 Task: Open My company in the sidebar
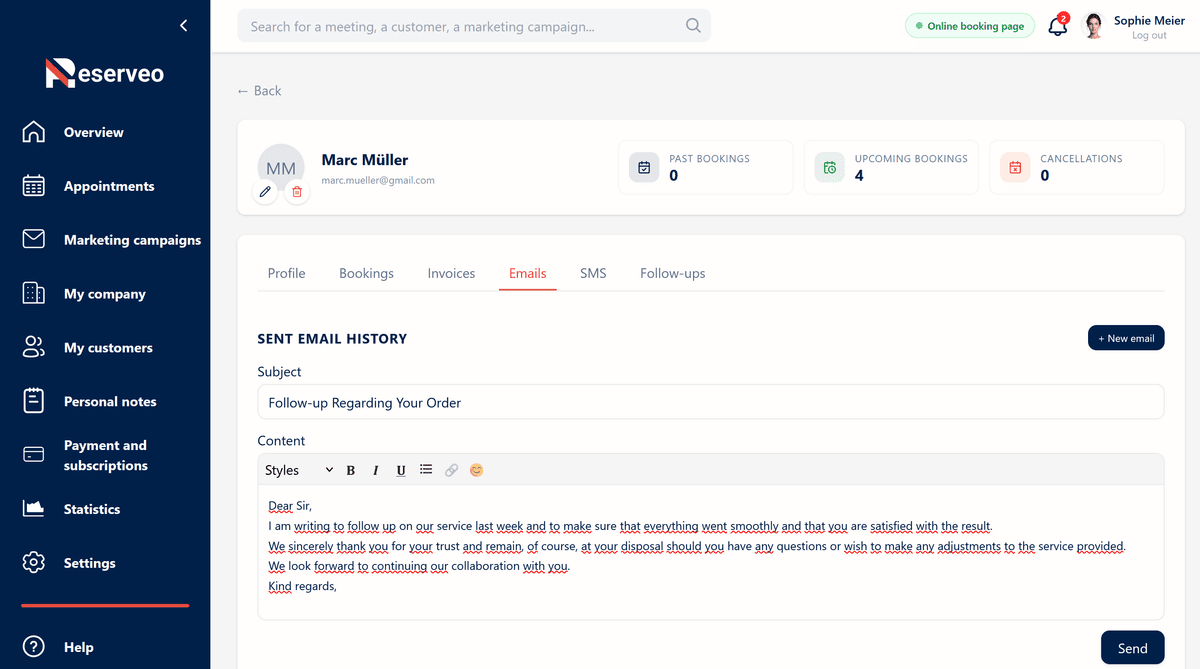[105, 294]
